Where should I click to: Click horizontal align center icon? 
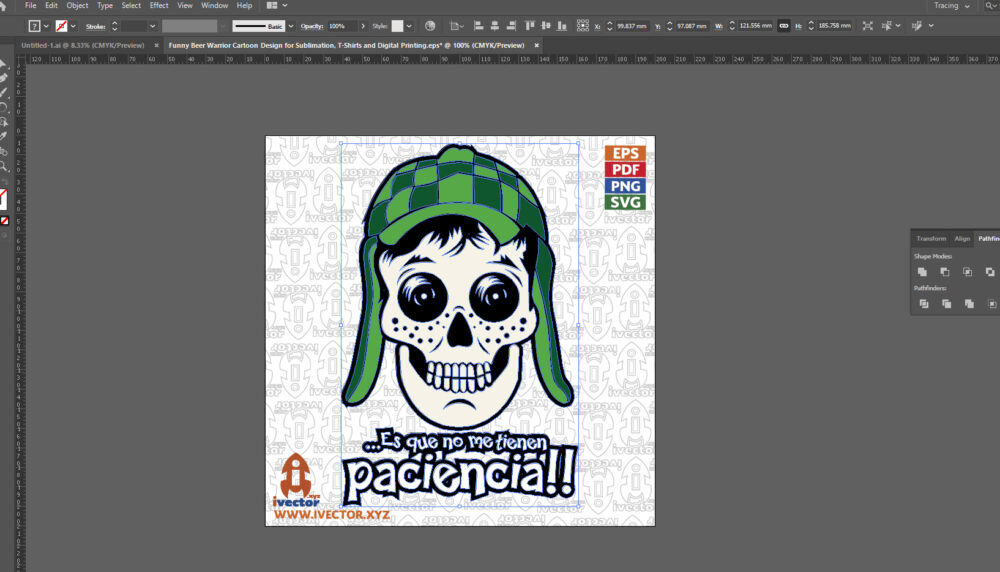pyautogui.click(x=494, y=26)
